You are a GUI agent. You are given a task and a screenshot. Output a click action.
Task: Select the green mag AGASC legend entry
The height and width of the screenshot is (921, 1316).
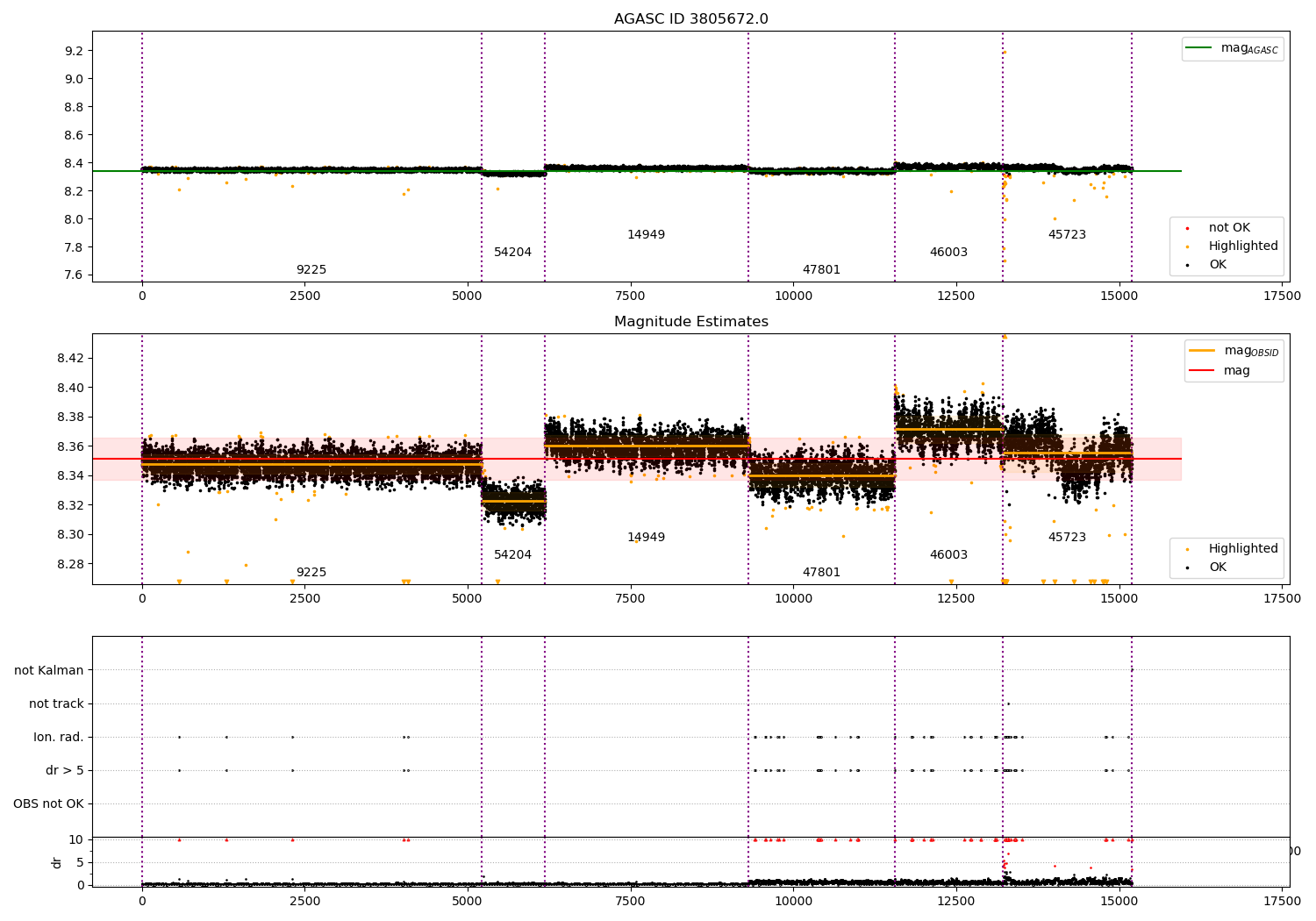click(x=1233, y=48)
